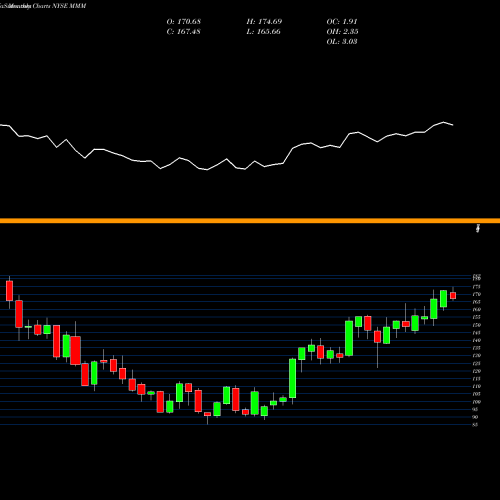This screenshot has height=500, width=500.
Task: Click the 90 price axis label
Action: (476, 417)
